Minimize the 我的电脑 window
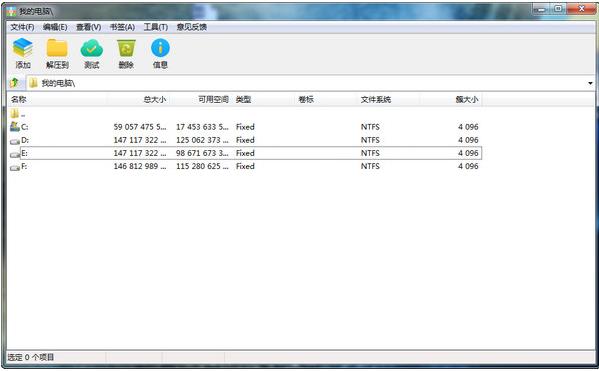Viewport: 599px width, 371px height. [x=540, y=8]
